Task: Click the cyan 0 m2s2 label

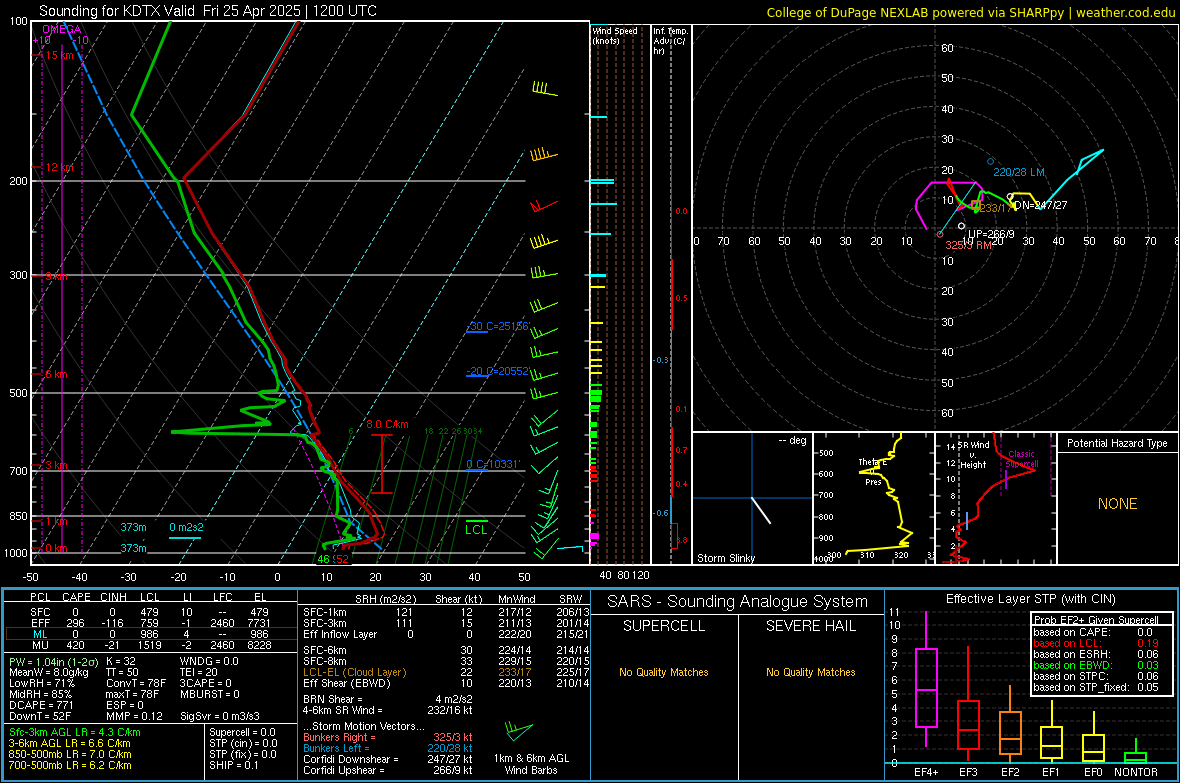Action: [x=186, y=527]
